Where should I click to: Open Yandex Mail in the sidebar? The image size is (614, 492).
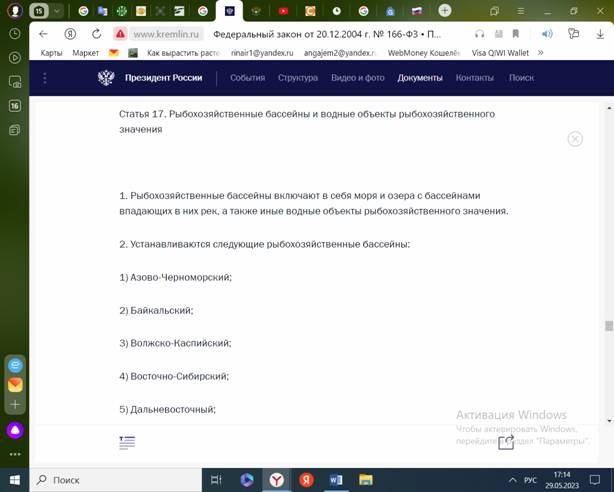click(x=15, y=385)
